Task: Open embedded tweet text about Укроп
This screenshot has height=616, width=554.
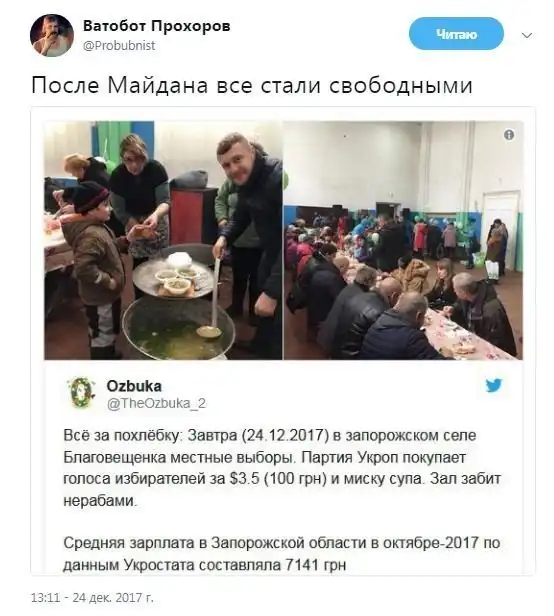Action: [282, 468]
